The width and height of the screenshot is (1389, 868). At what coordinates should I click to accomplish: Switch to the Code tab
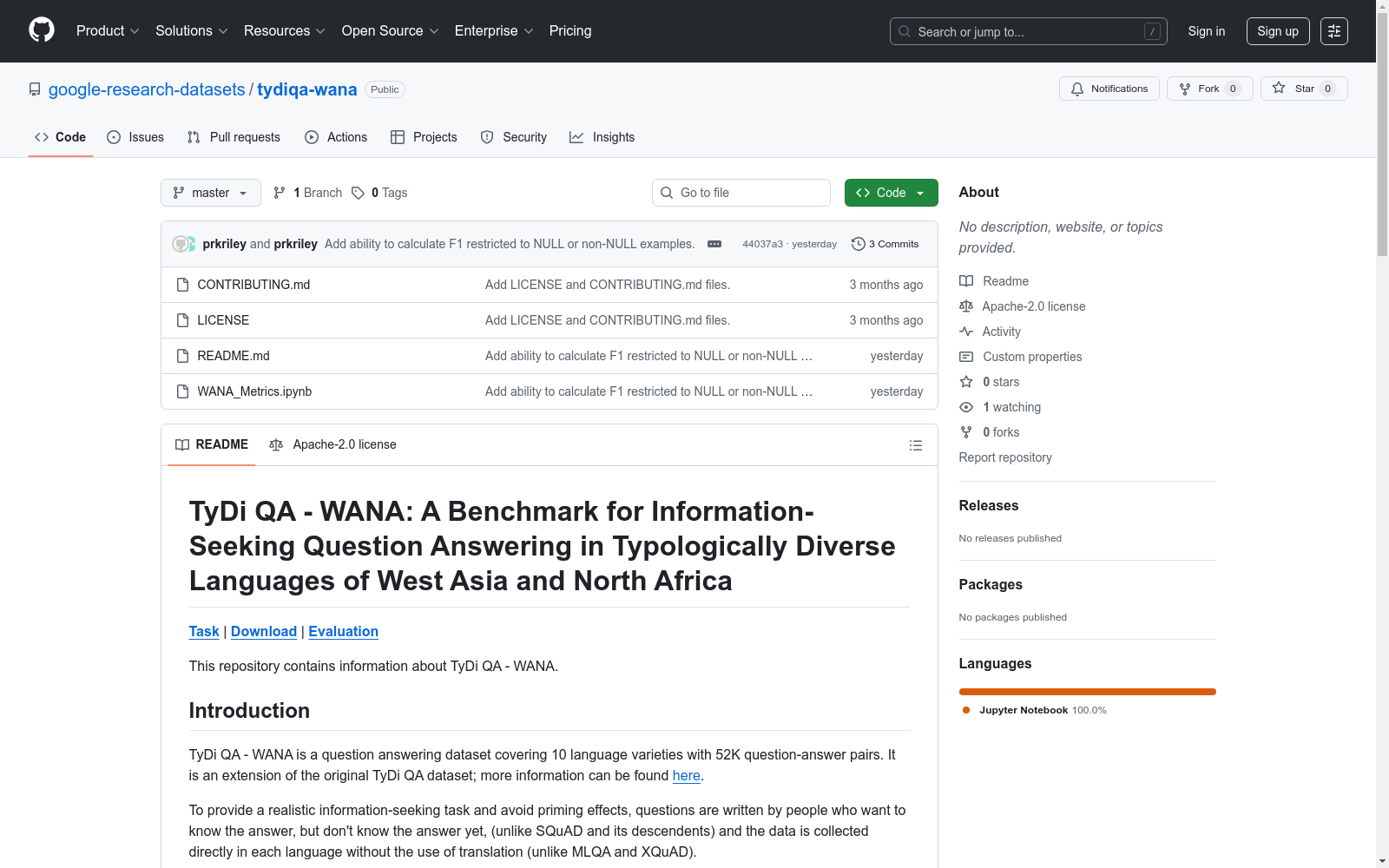point(61,137)
